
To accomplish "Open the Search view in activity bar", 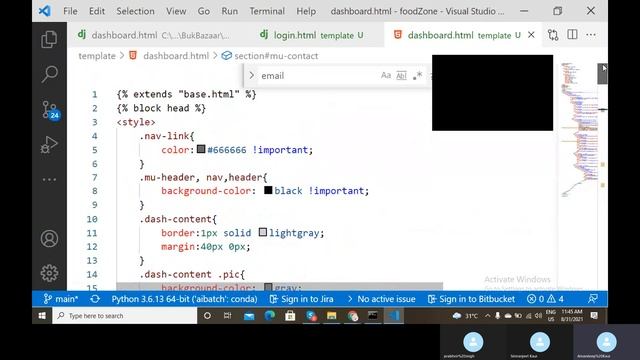I will pos(49,74).
